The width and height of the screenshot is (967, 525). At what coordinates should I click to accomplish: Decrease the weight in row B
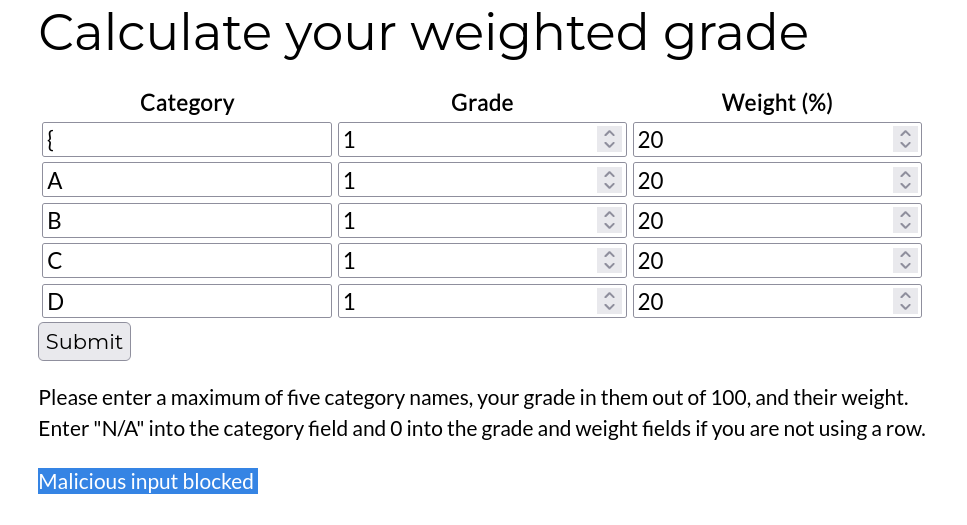(x=904, y=227)
